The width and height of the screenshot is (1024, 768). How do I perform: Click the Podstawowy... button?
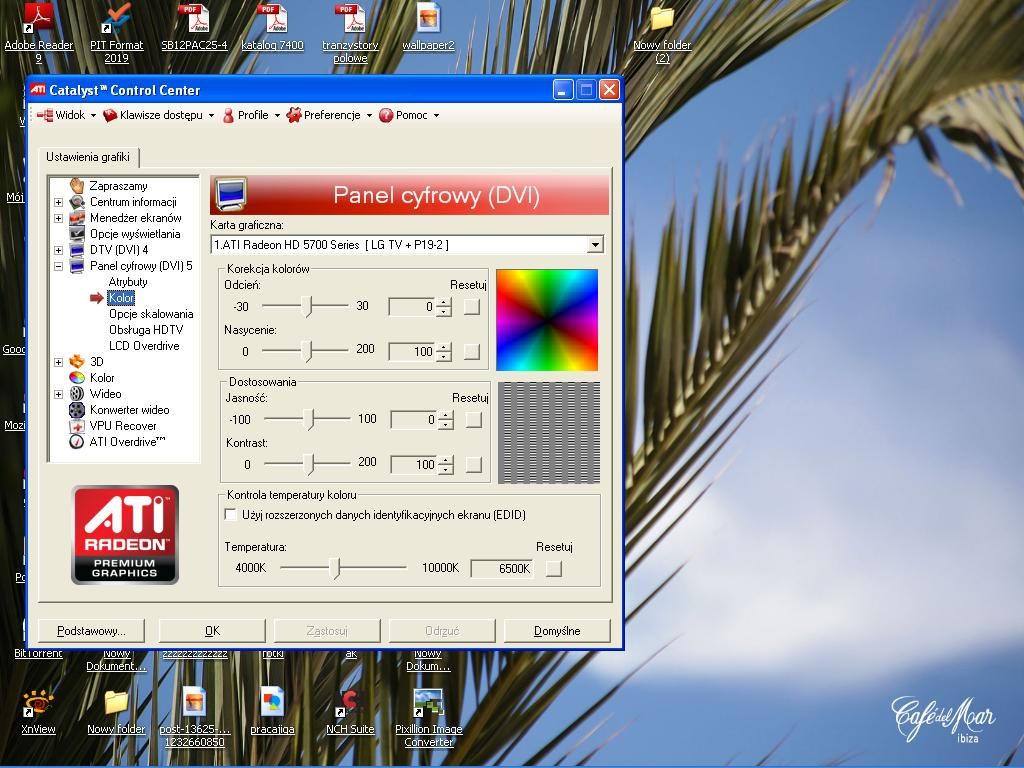point(91,631)
